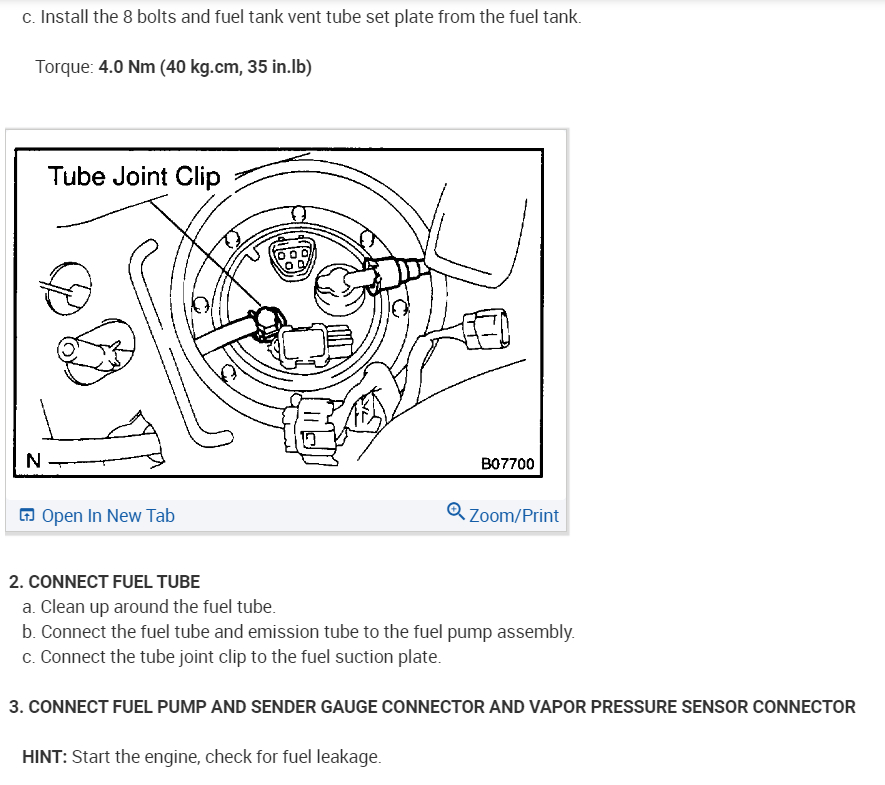Click the Zoom/Print magnifier icon

click(x=455, y=511)
